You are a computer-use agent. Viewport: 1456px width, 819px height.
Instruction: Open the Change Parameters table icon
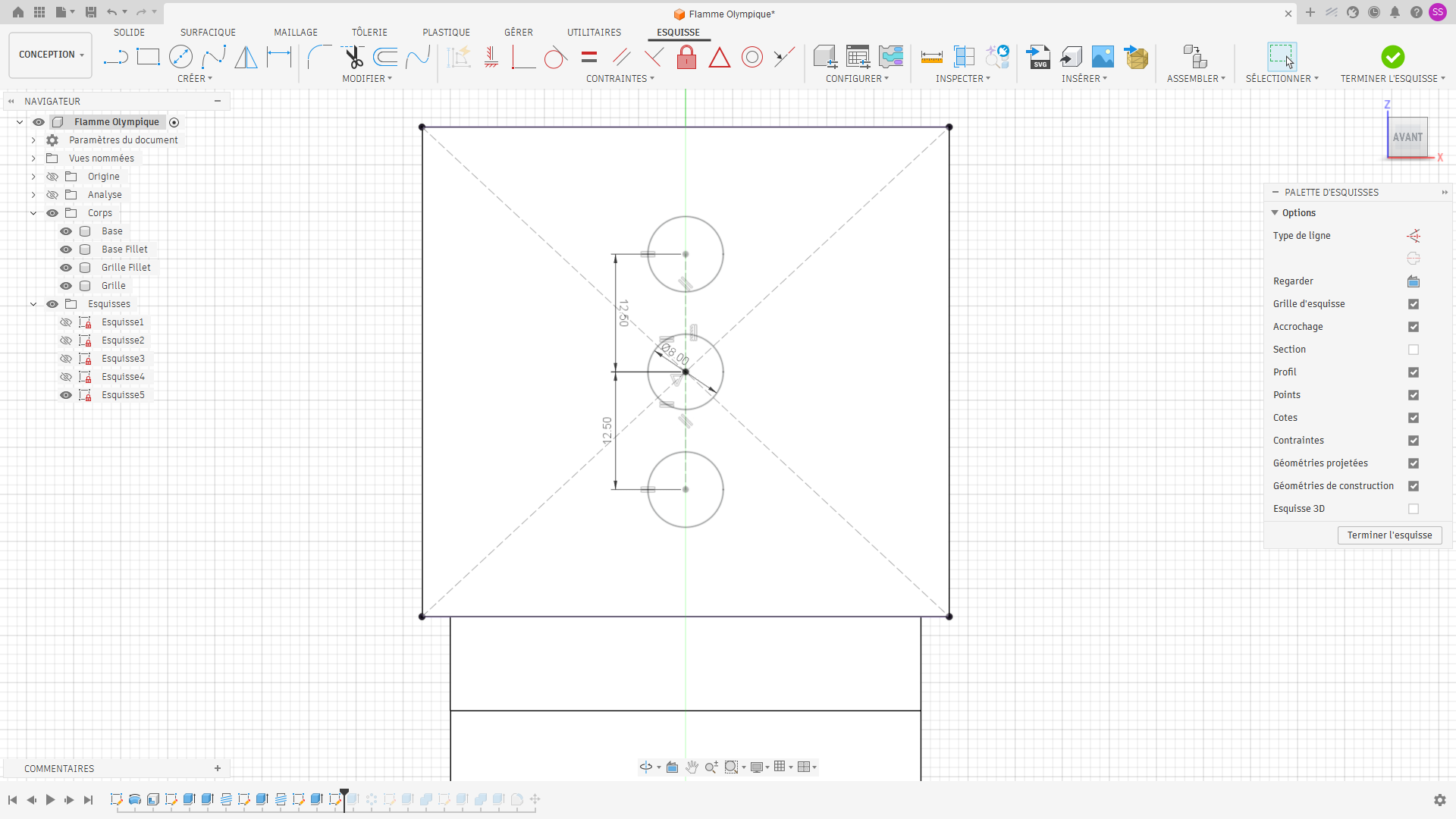tap(858, 57)
